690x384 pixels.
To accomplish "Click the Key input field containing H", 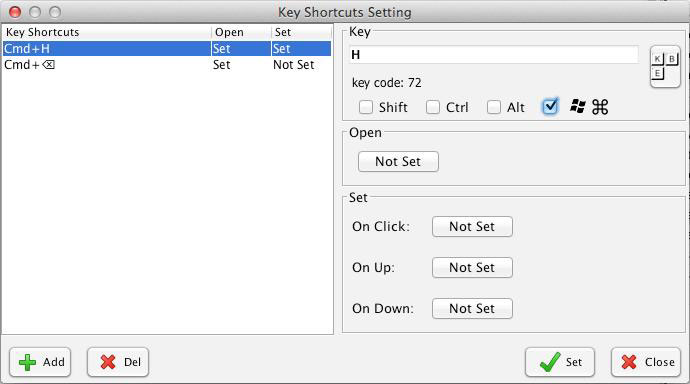I will [494, 55].
